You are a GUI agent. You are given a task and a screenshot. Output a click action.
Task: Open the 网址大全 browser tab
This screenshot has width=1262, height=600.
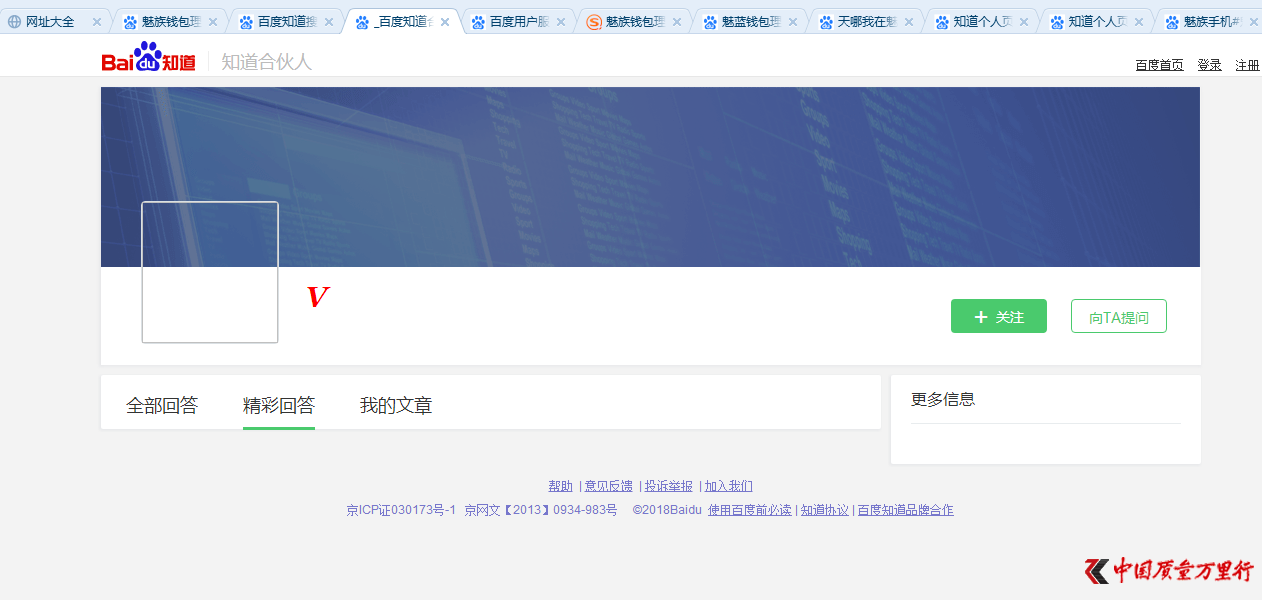coord(50,21)
